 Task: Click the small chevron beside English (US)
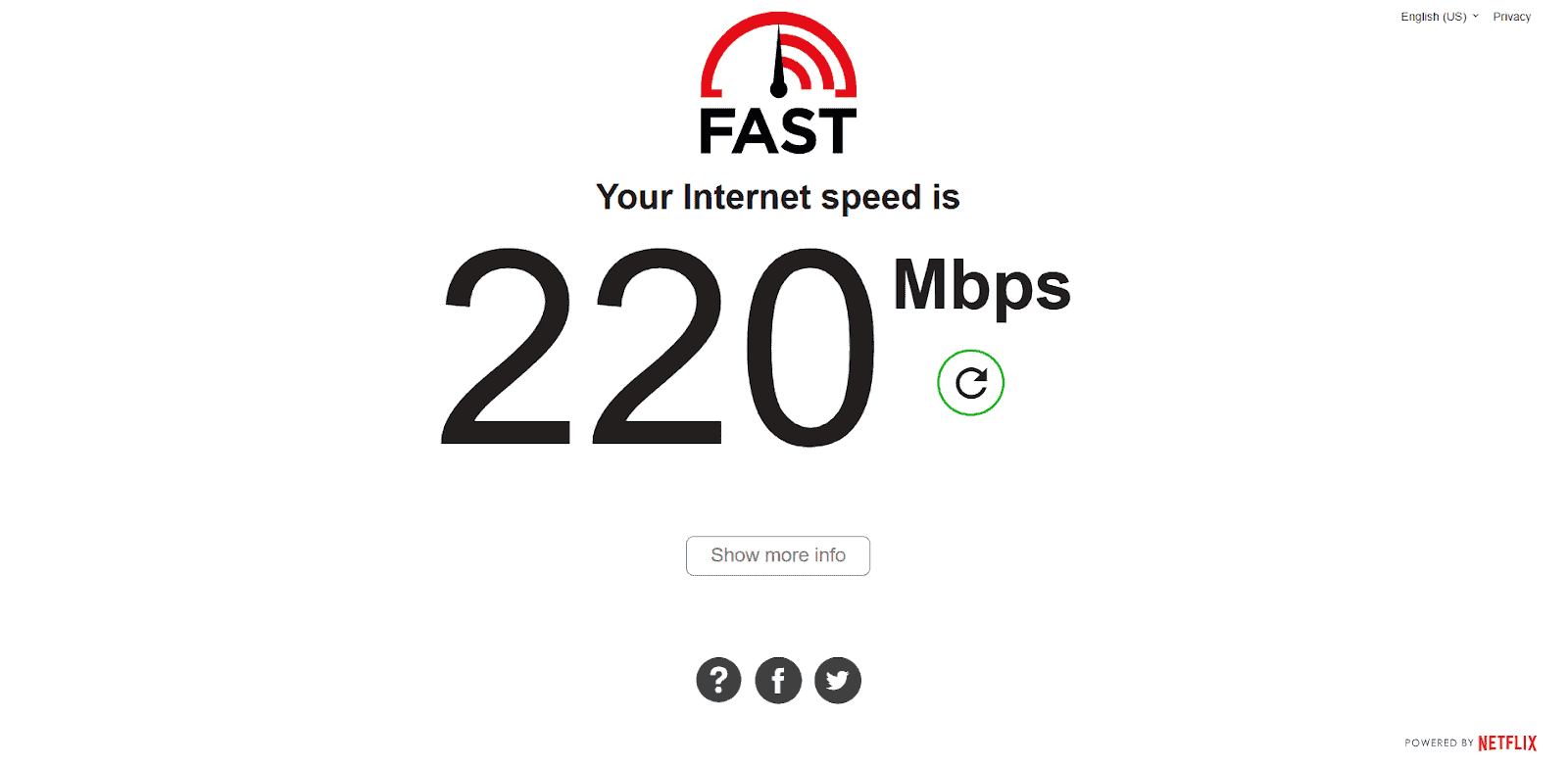click(x=1475, y=16)
